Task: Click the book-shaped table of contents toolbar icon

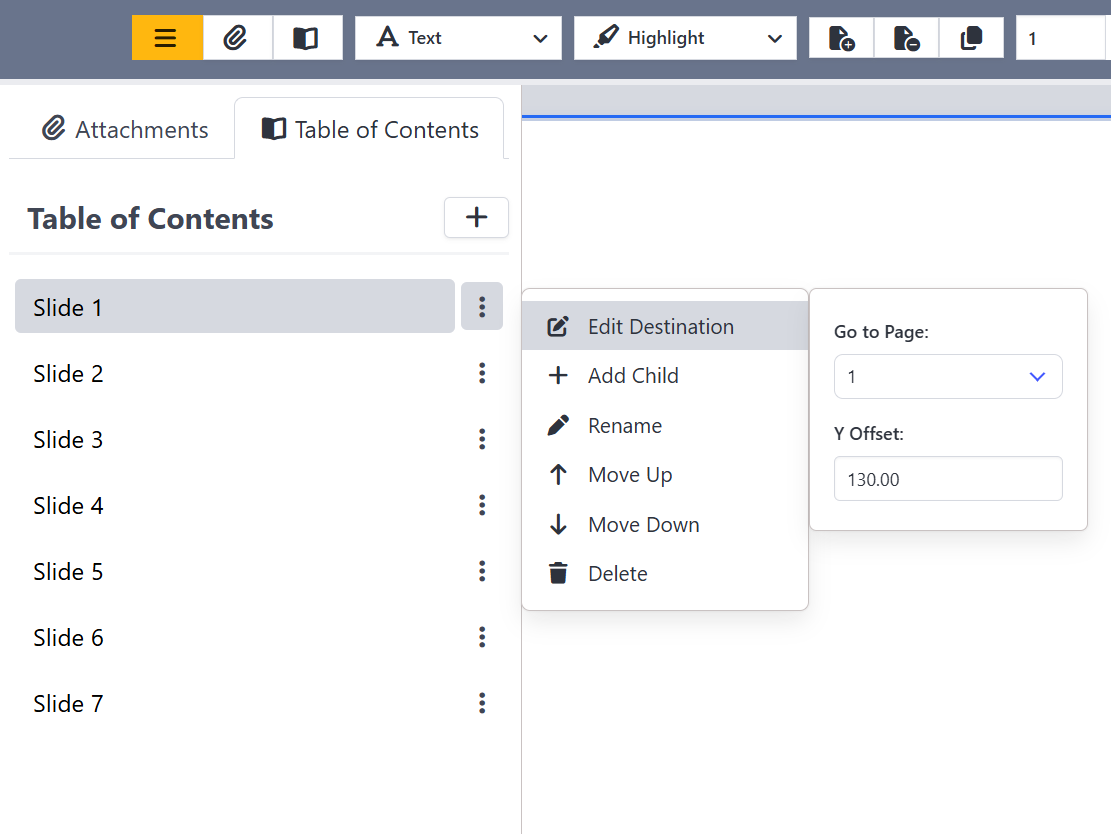Action: tap(307, 37)
